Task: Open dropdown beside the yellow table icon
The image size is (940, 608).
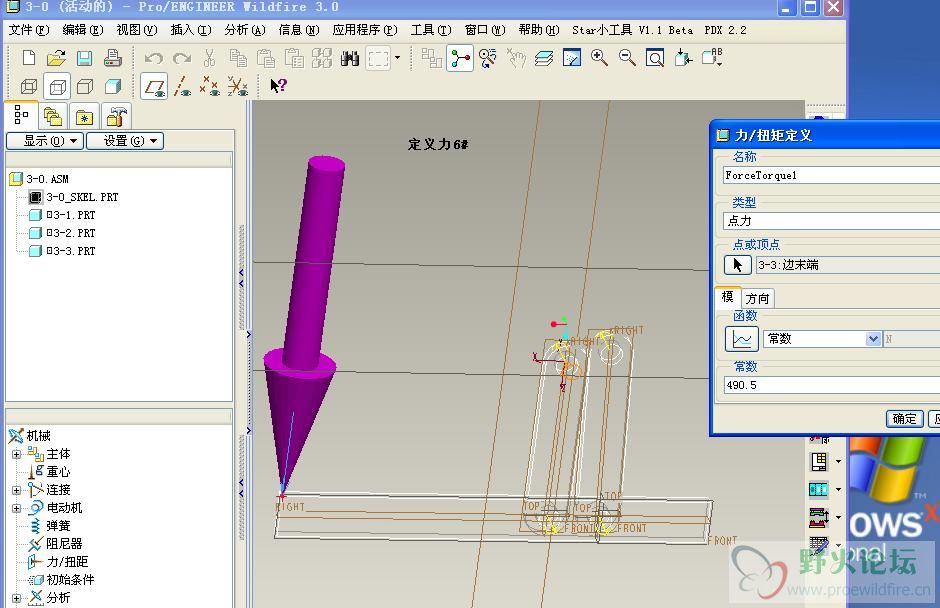Action: 837,462
